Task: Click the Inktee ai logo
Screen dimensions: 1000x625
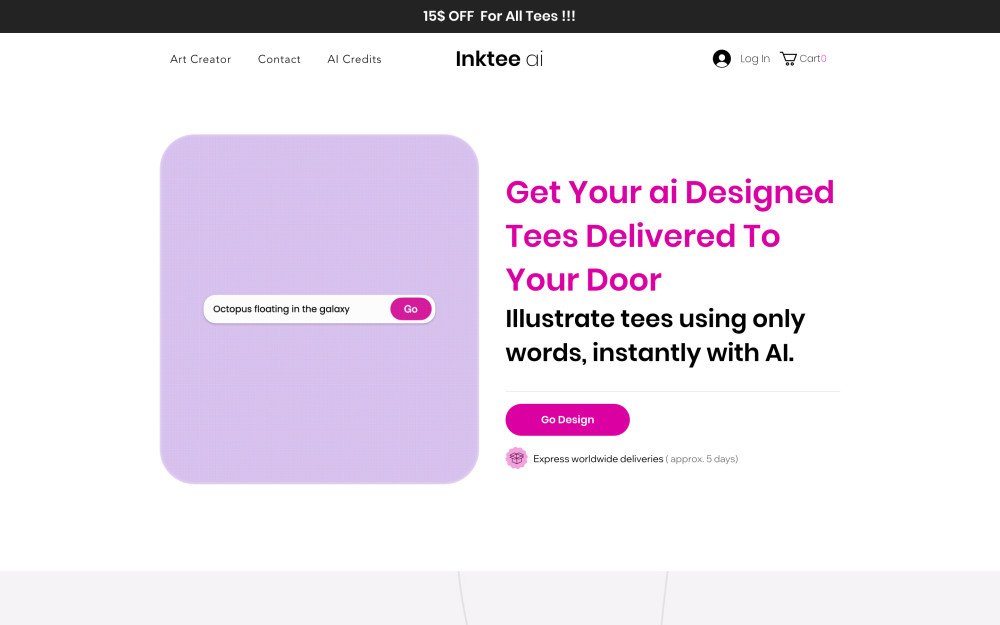Action: coord(498,59)
